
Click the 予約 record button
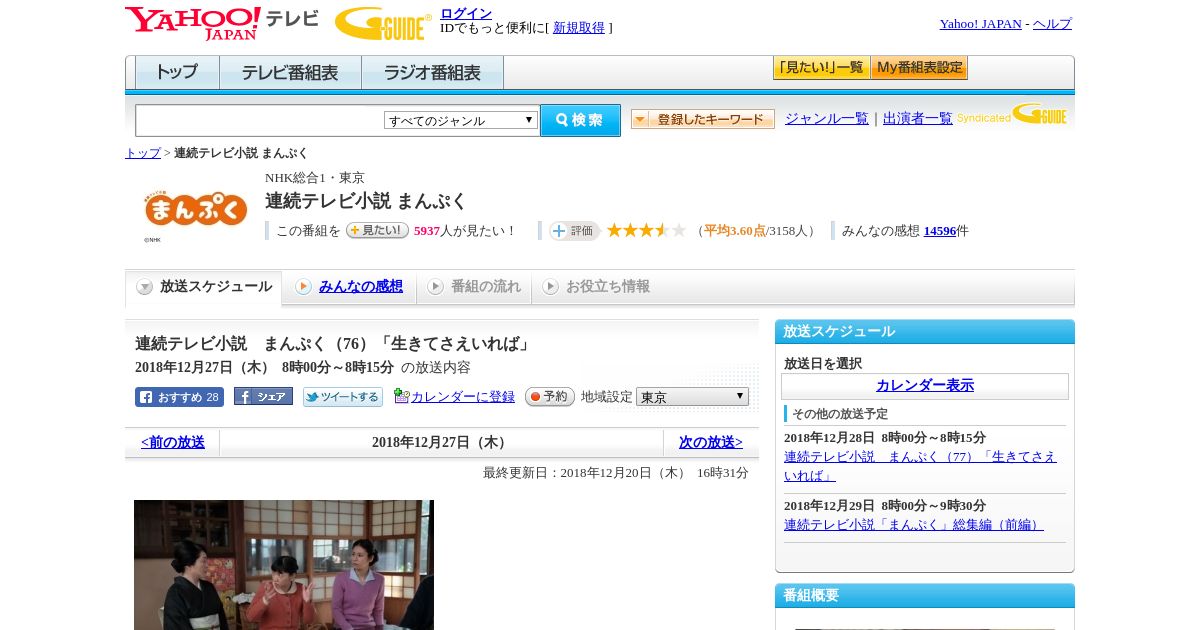550,397
